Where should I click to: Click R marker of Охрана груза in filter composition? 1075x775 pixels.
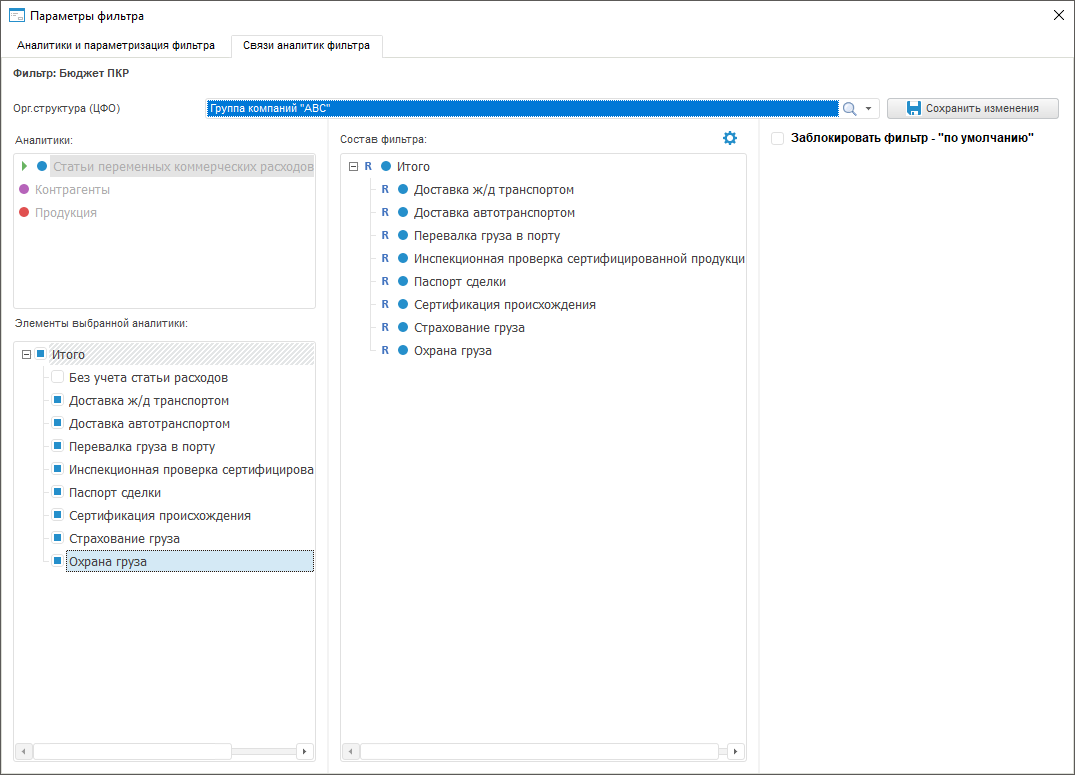[x=385, y=350]
